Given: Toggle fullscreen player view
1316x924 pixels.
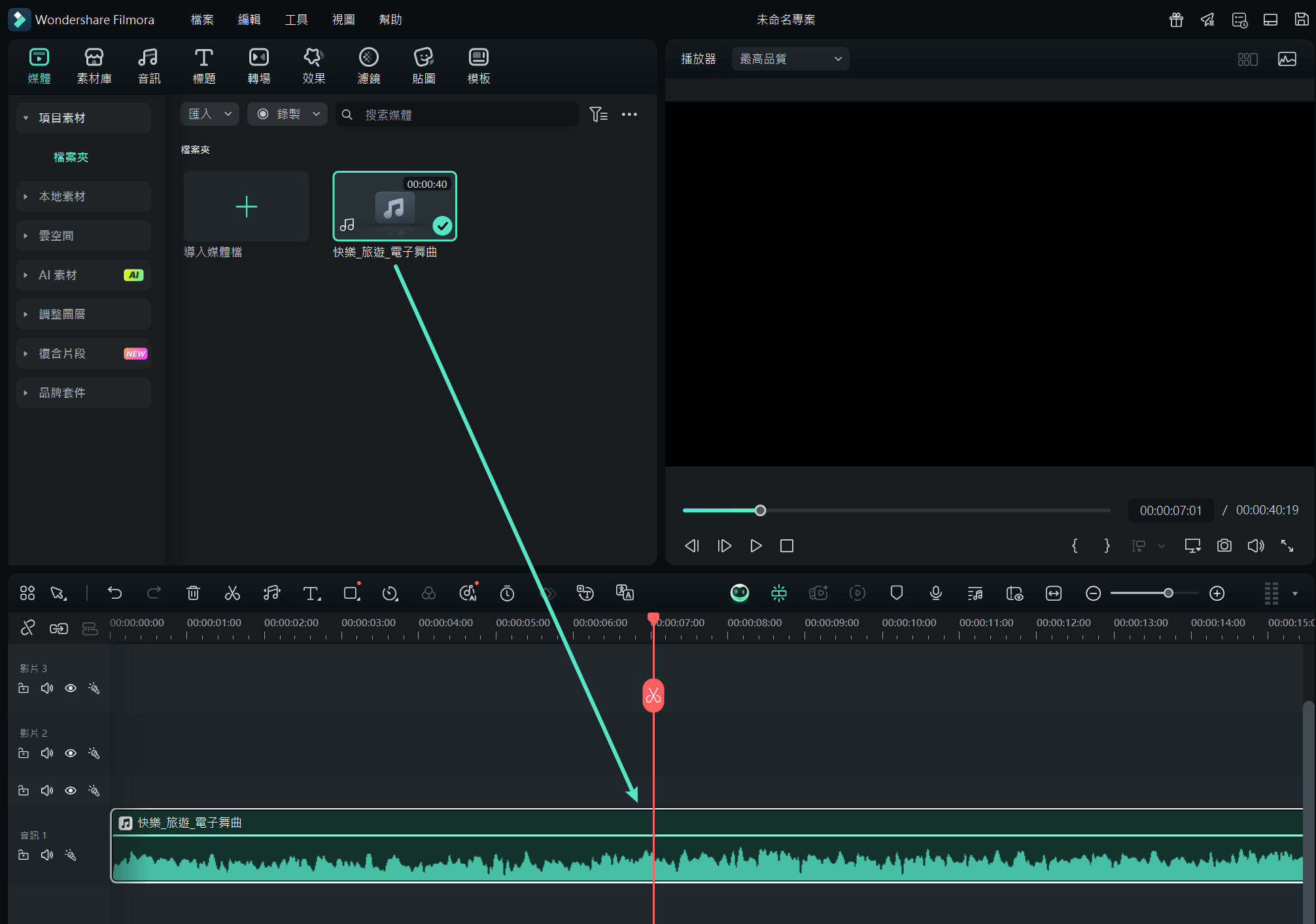Looking at the screenshot, I should [x=1287, y=546].
